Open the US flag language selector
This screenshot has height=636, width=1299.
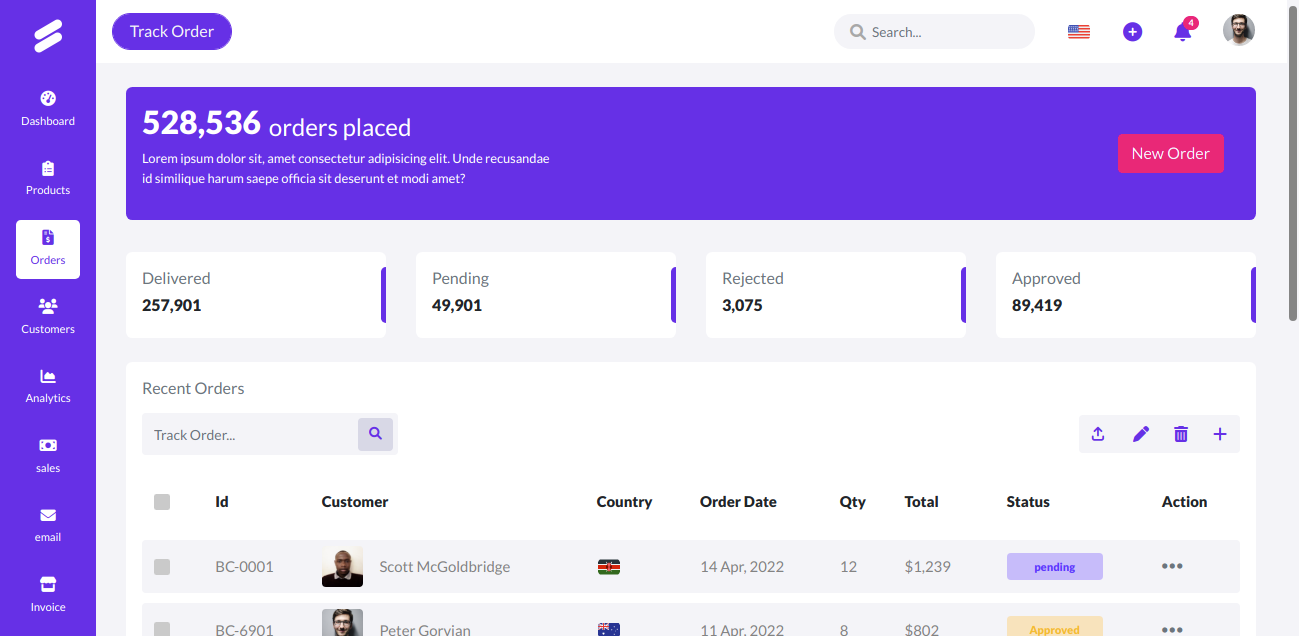tap(1078, 32)
